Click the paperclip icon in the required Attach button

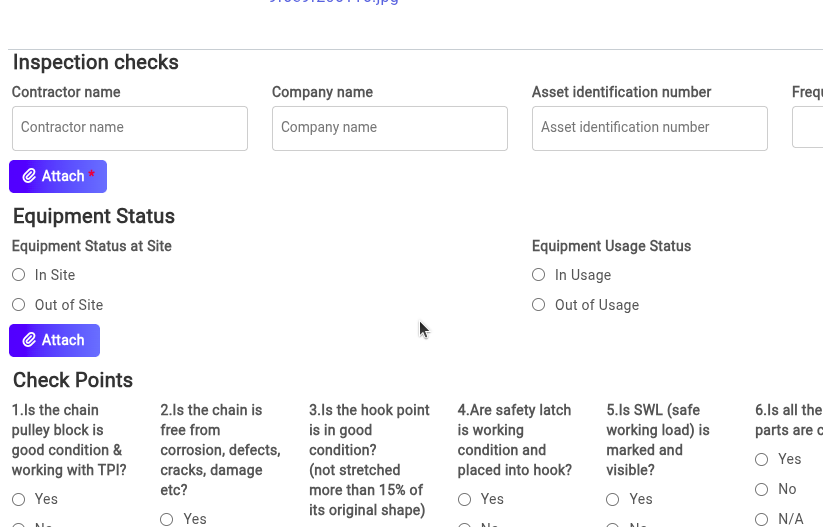tap(29, 177)
